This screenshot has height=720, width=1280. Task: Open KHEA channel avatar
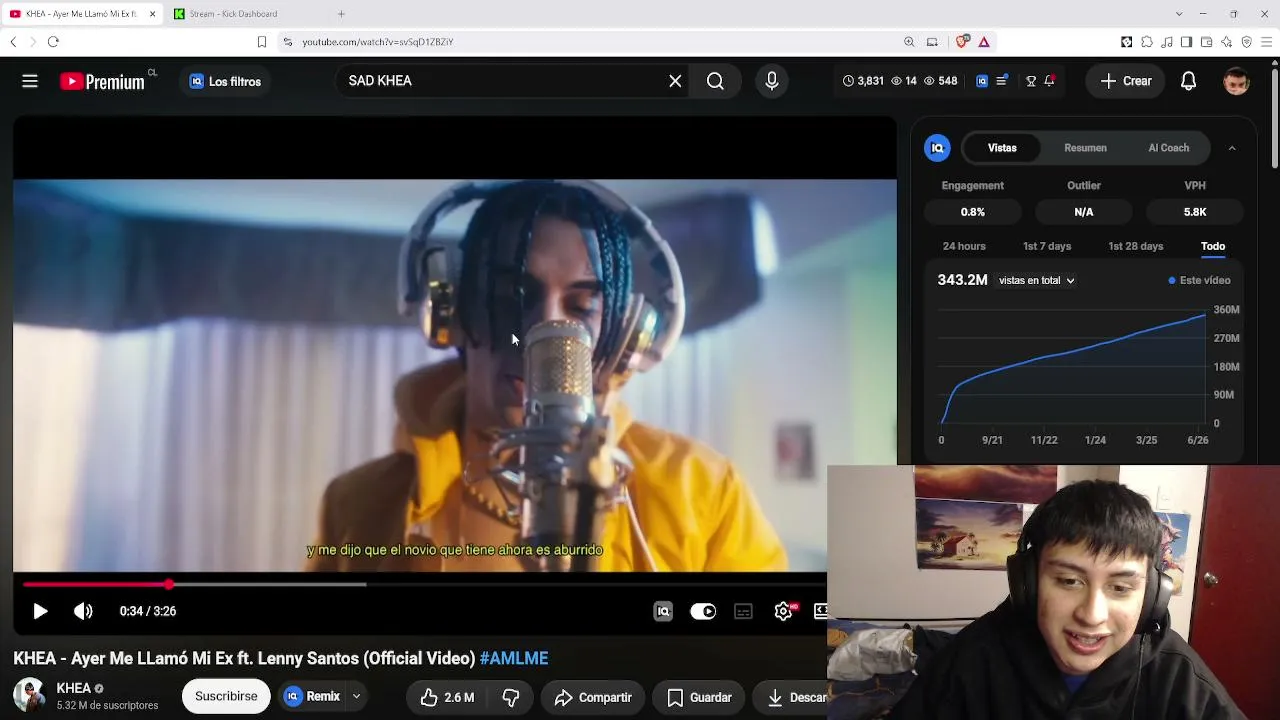pos(29,696)
